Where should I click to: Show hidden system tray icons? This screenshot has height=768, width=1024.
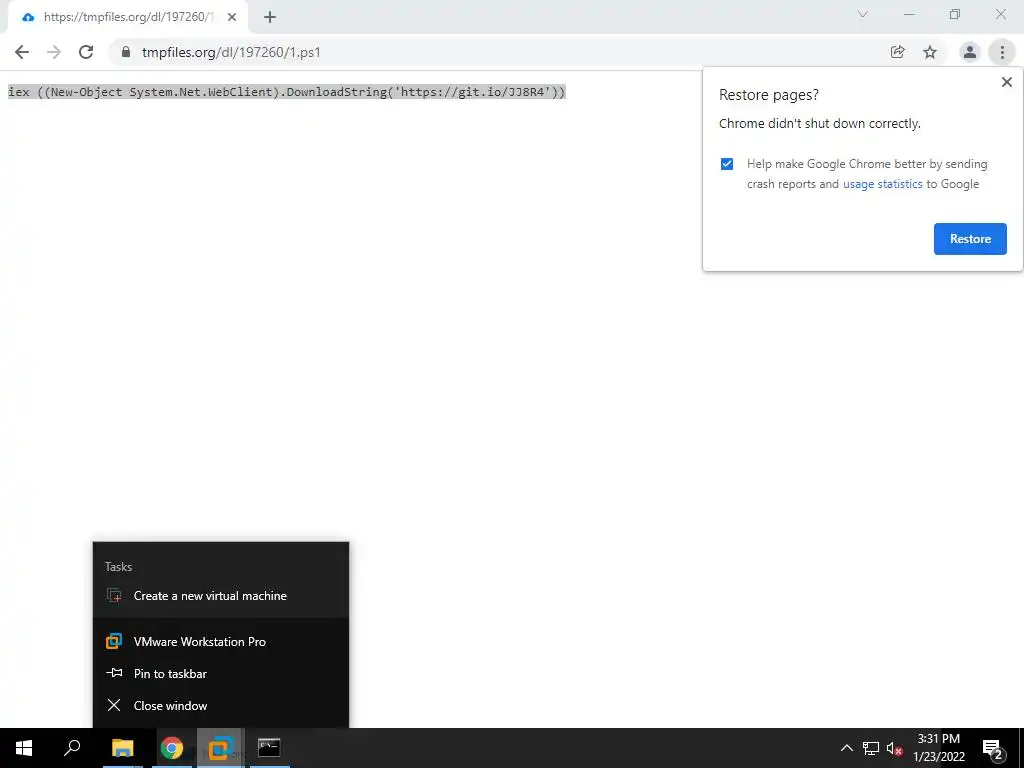[x=846, y=748]
